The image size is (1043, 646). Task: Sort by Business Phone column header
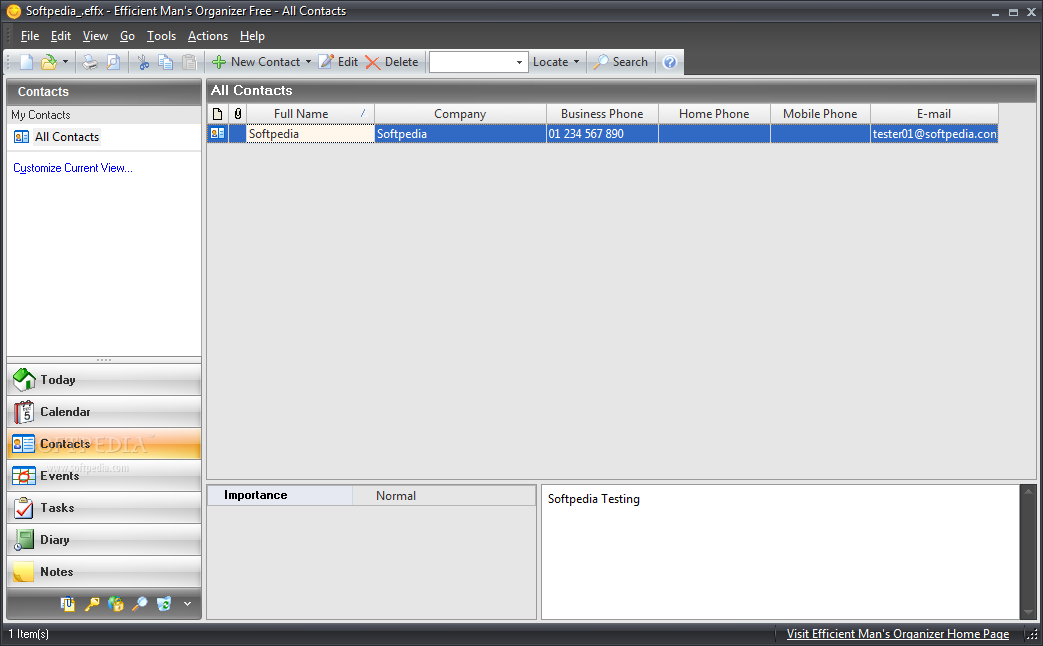[602, 114]
